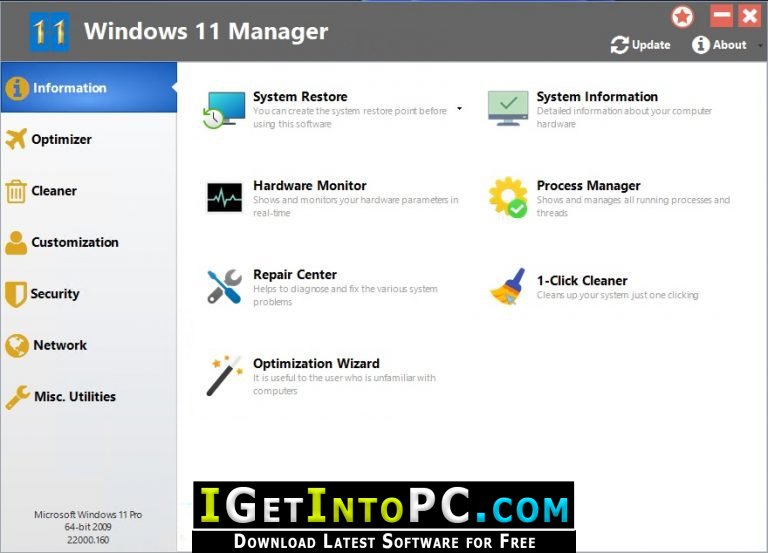
Task: Open System Information title
Action: pyautogui.click(x=597, y=96)
